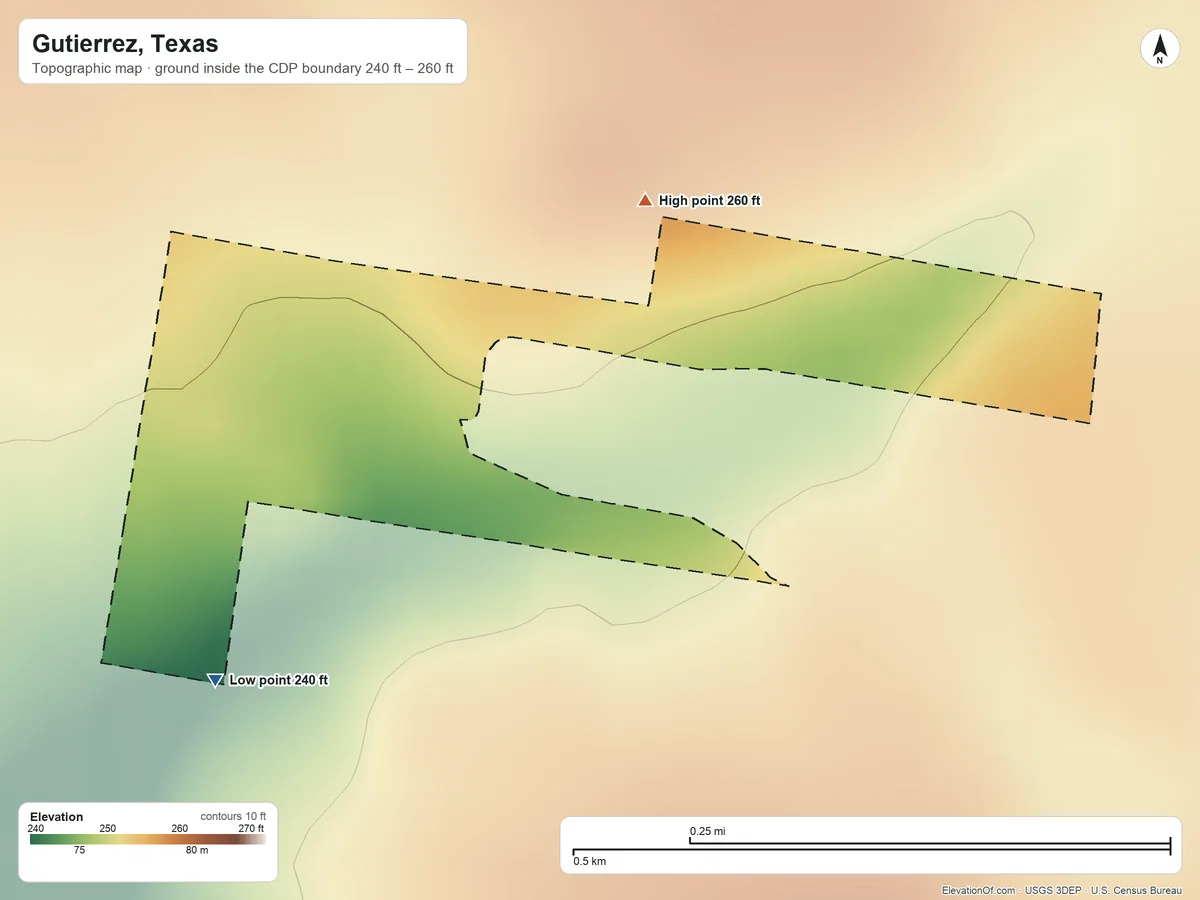Click the "75" metric legend value

point(80,850)
